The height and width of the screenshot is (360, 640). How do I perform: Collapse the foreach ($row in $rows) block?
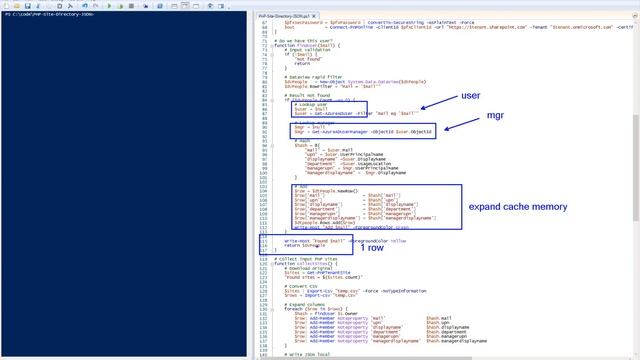click(x=272, y=309)
